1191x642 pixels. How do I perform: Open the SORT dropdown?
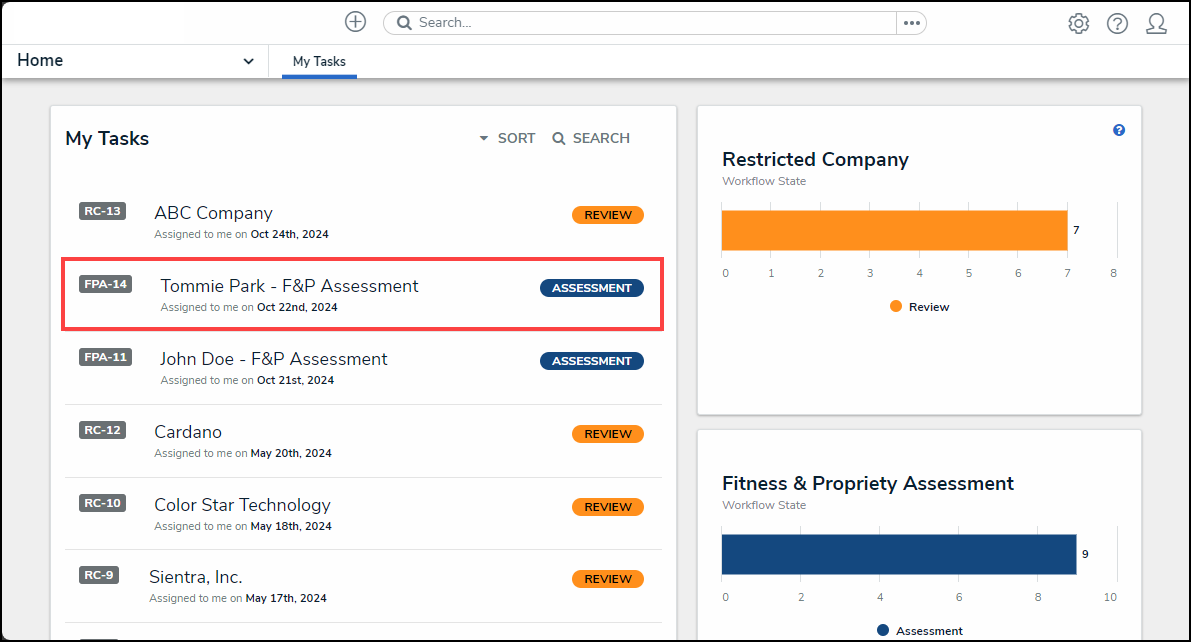pyautogui.click(x=507, y=139)
